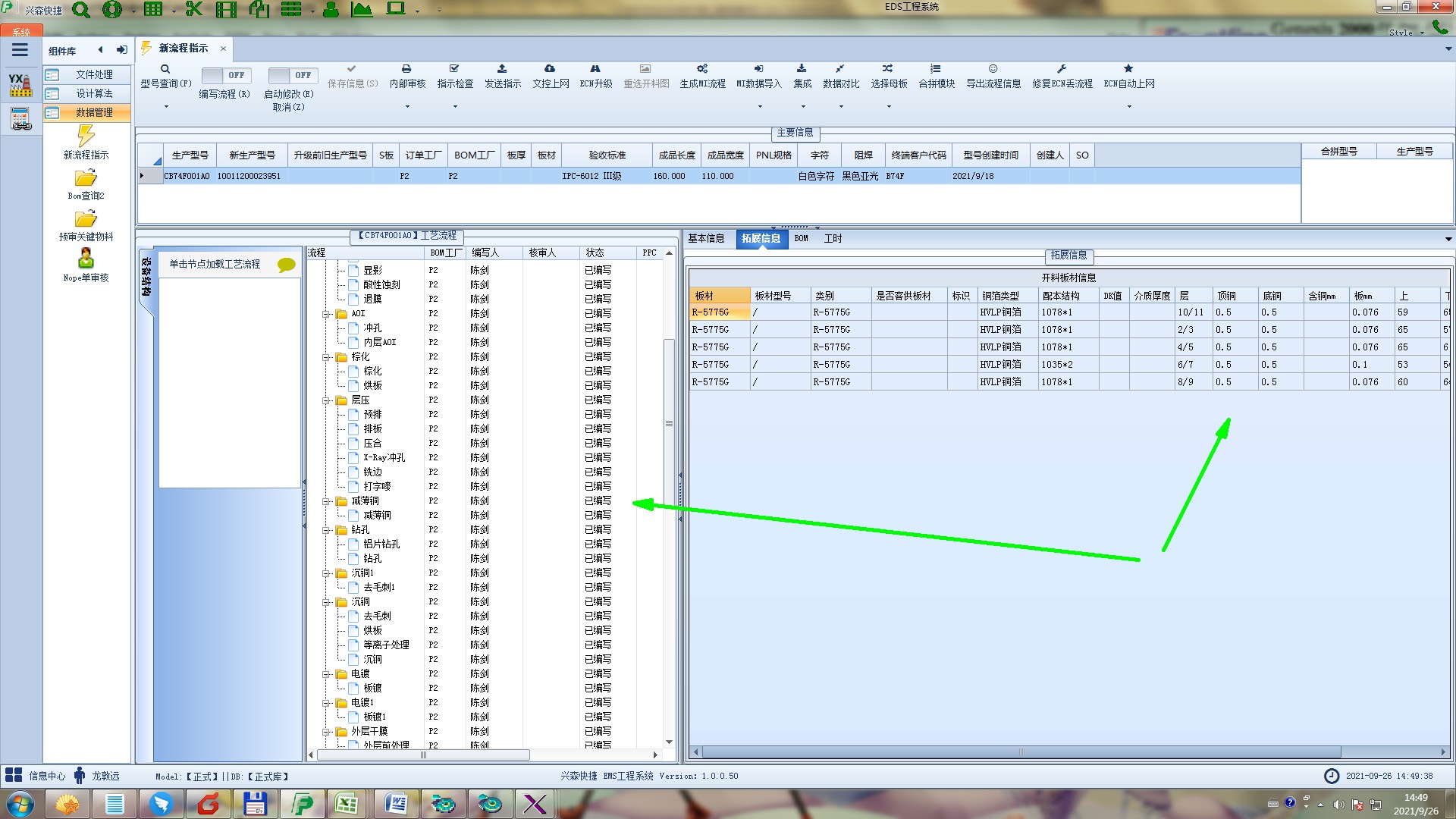Switch to the 基本信息 tab
The width and height of the screenshot is (1456, 819).
706,238
